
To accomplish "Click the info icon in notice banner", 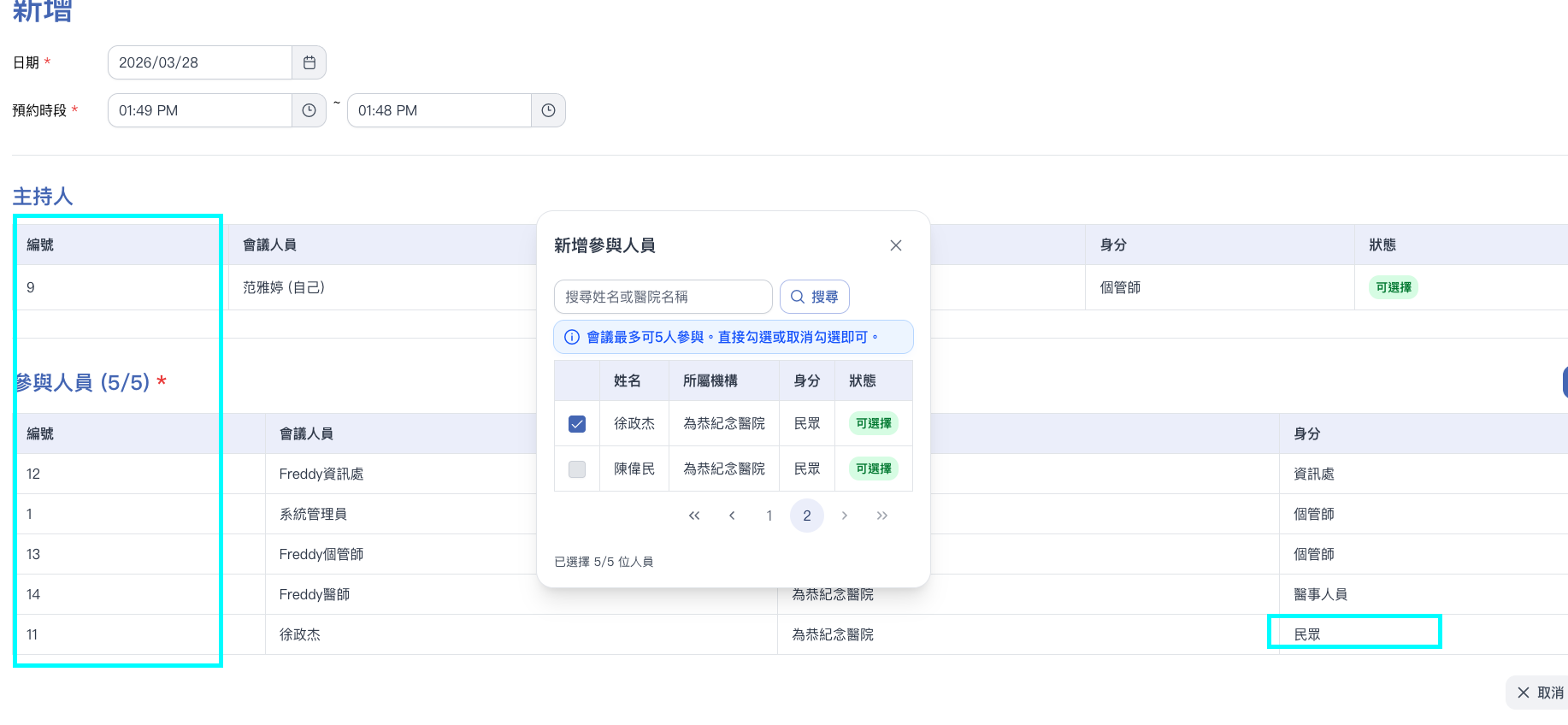I will pyautogui.click(x=572, y=337).
